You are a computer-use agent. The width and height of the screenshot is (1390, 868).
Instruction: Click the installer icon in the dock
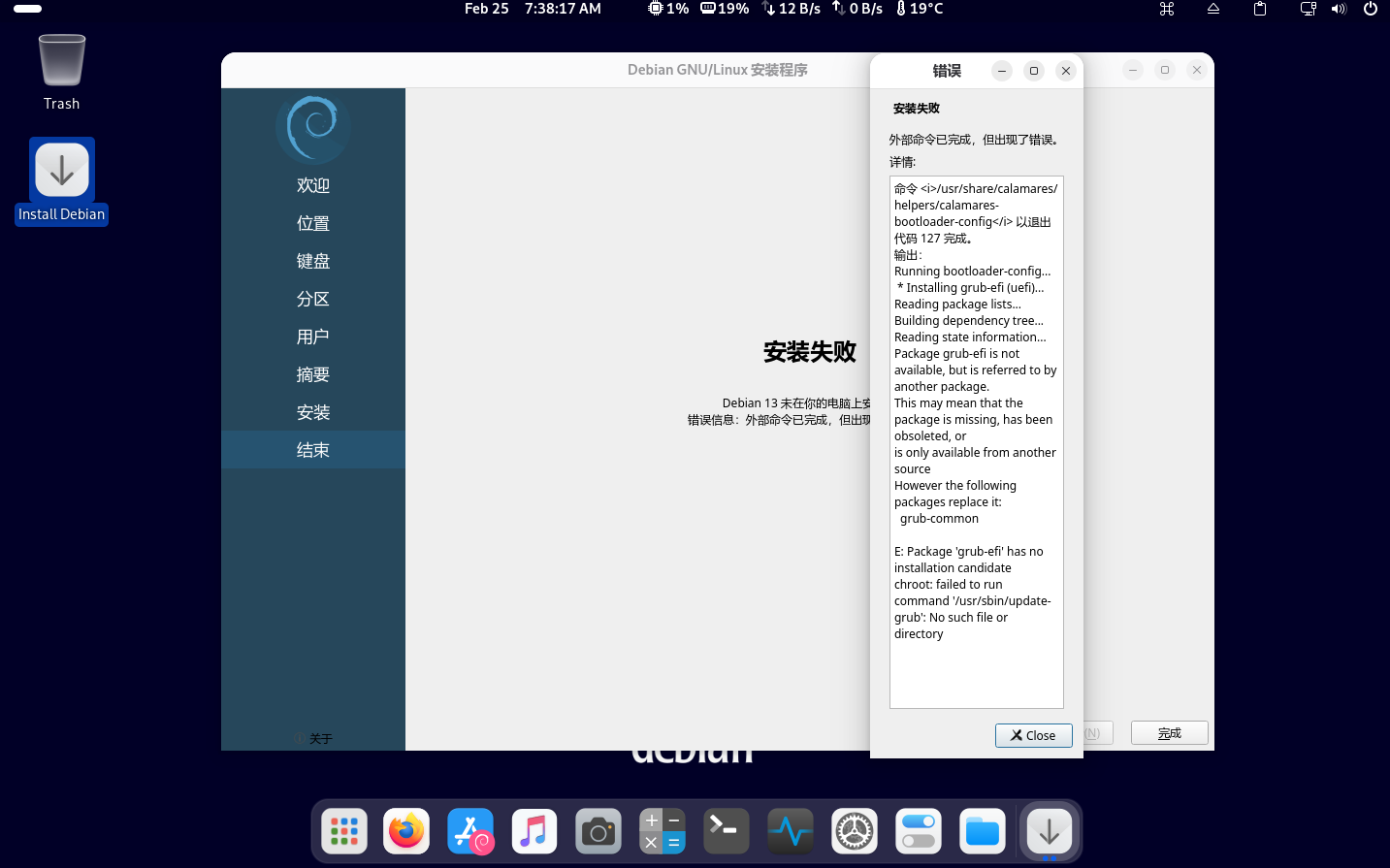[x=1050, y=831]
